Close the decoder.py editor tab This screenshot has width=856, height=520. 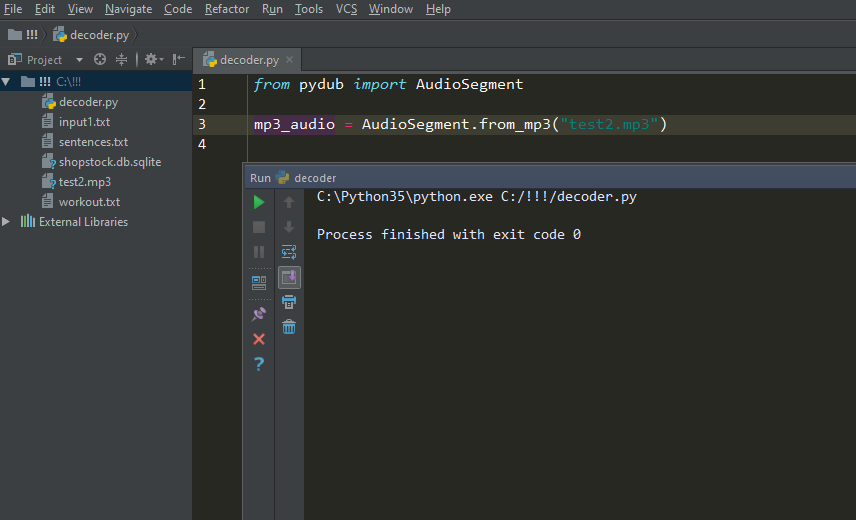coord(289,60)
